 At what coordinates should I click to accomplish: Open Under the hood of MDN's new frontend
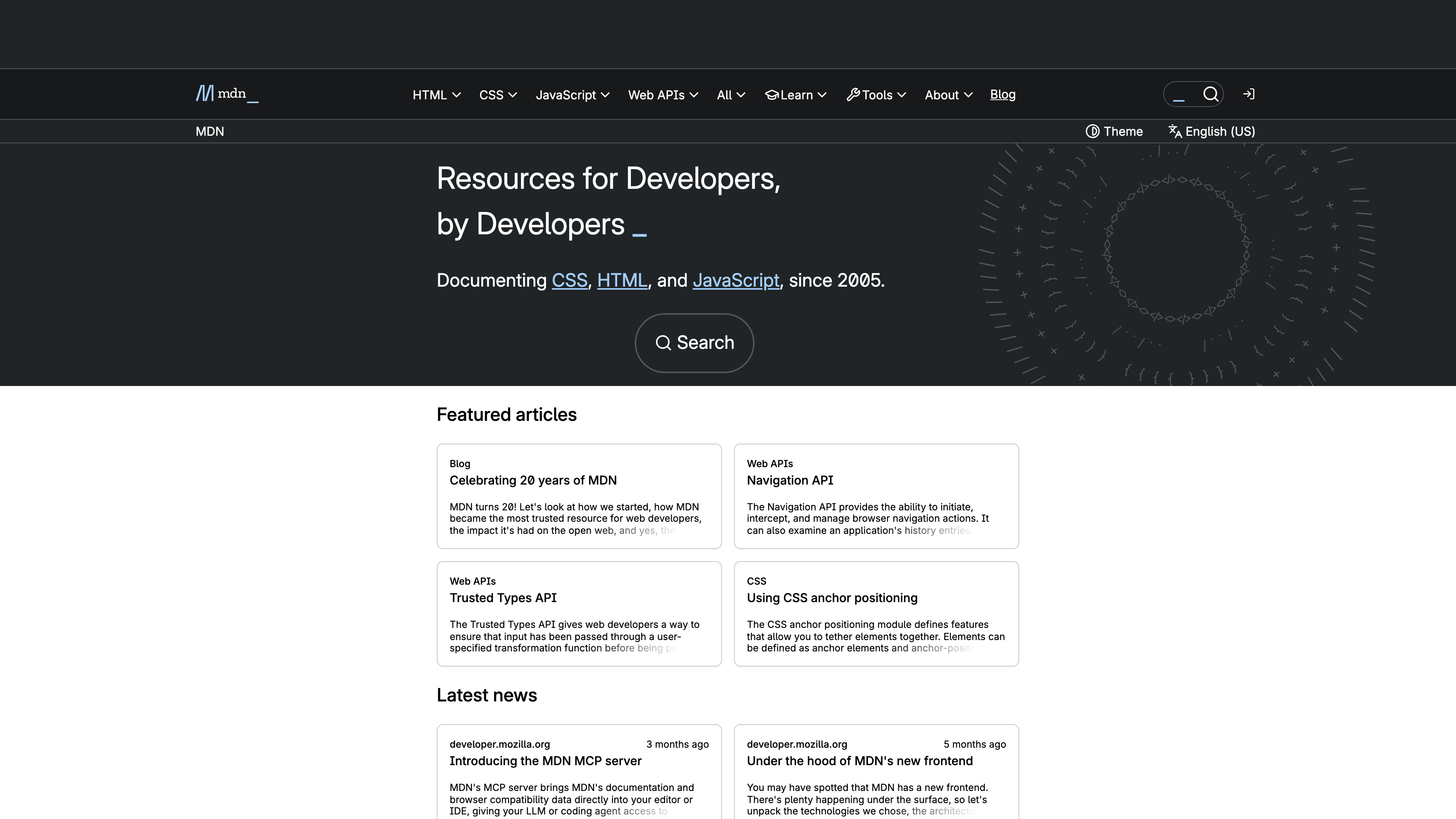click(x=860, y=761)
